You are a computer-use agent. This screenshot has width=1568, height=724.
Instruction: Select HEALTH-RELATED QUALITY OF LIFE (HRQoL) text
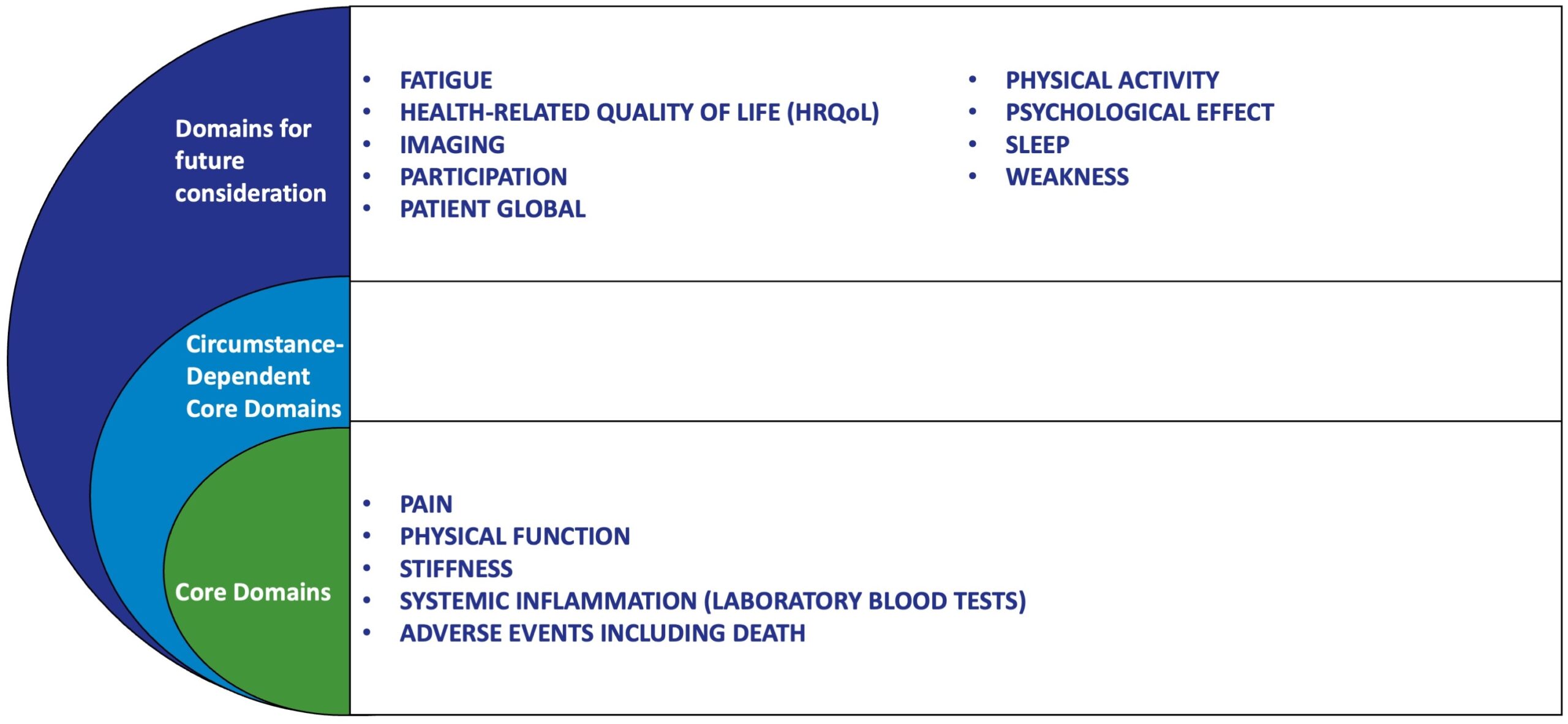coord(639,113)
